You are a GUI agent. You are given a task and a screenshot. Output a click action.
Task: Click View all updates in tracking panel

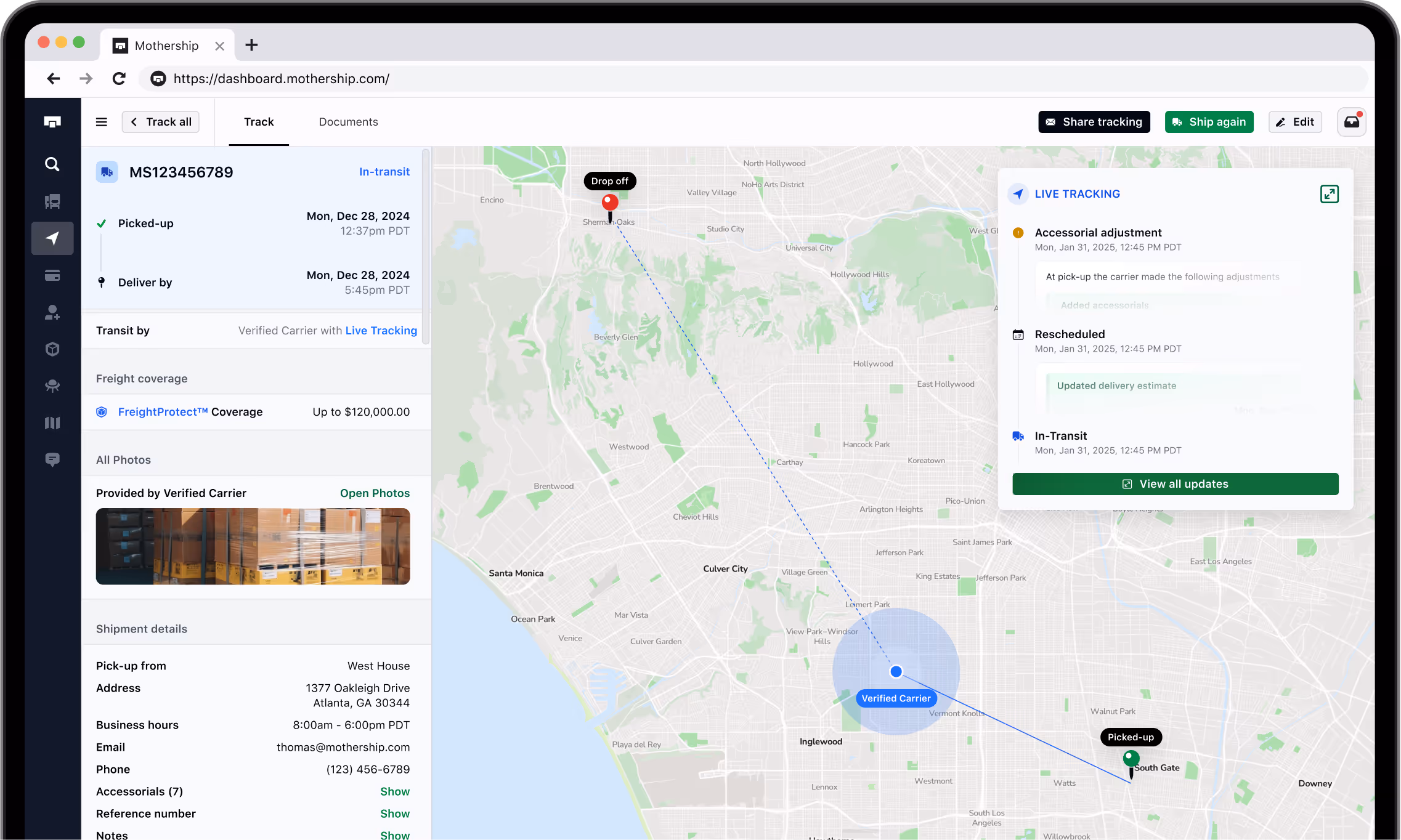[1174, 483]
